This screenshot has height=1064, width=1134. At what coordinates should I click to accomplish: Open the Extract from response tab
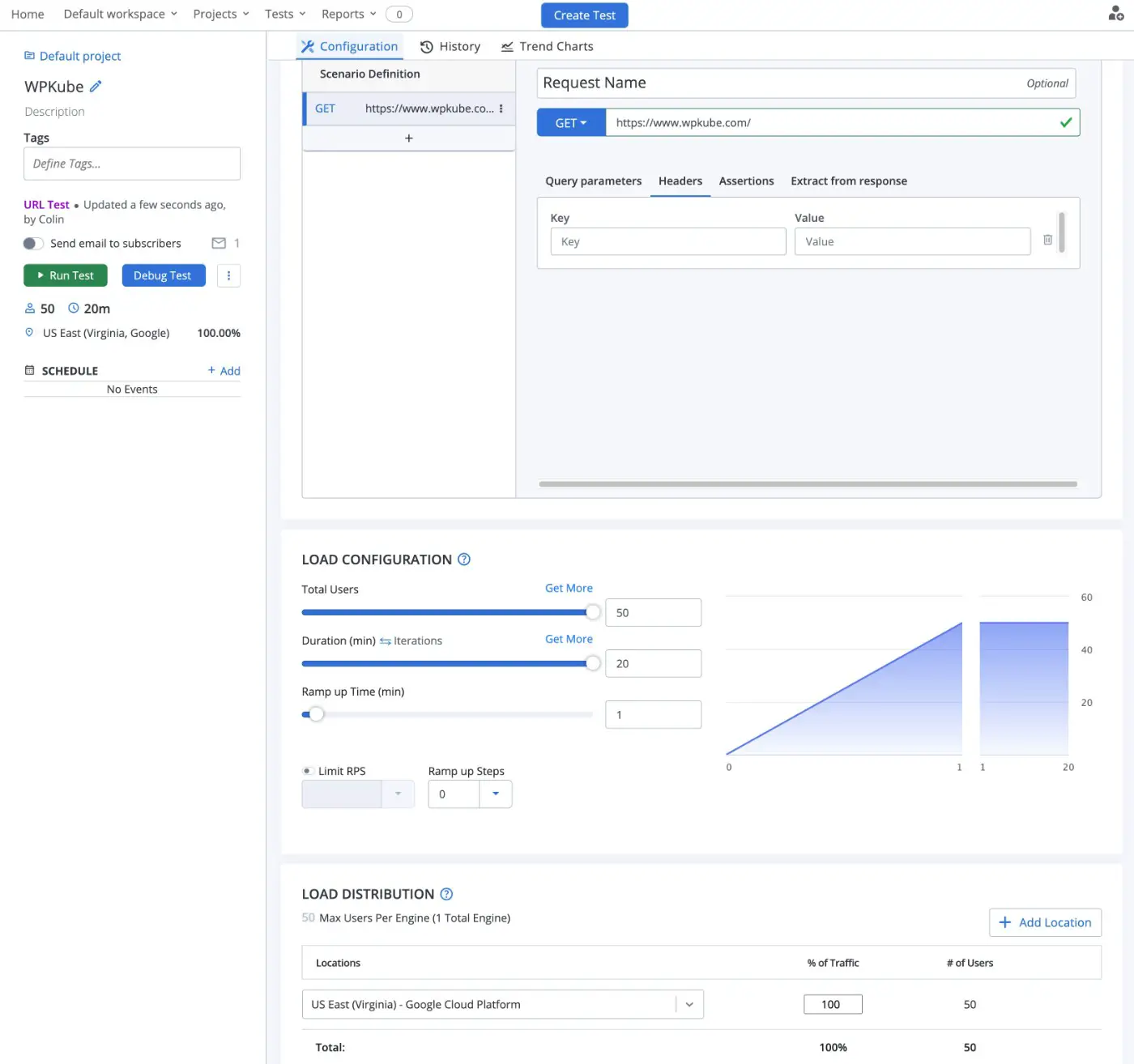pos(849,181)
